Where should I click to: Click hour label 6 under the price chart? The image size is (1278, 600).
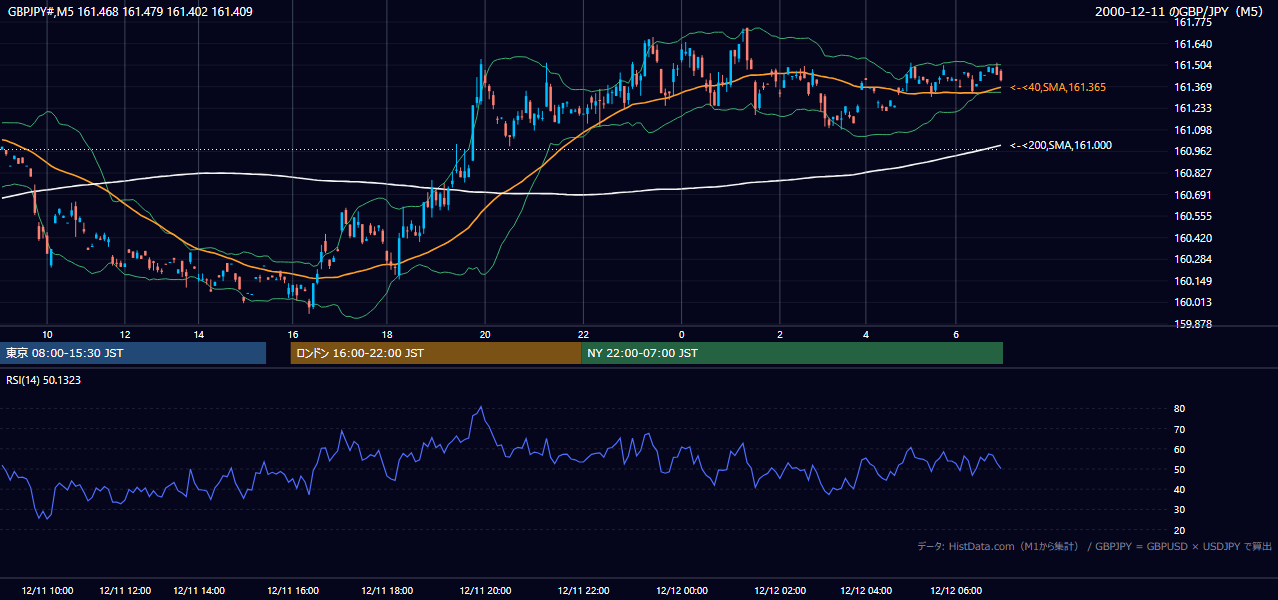(x=957, y=334)
